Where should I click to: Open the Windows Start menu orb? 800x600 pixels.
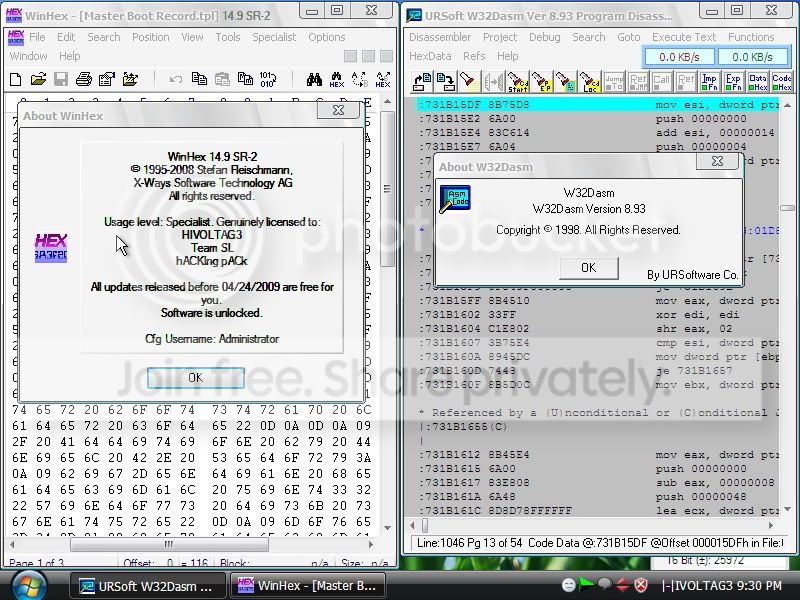click(30, 586)
